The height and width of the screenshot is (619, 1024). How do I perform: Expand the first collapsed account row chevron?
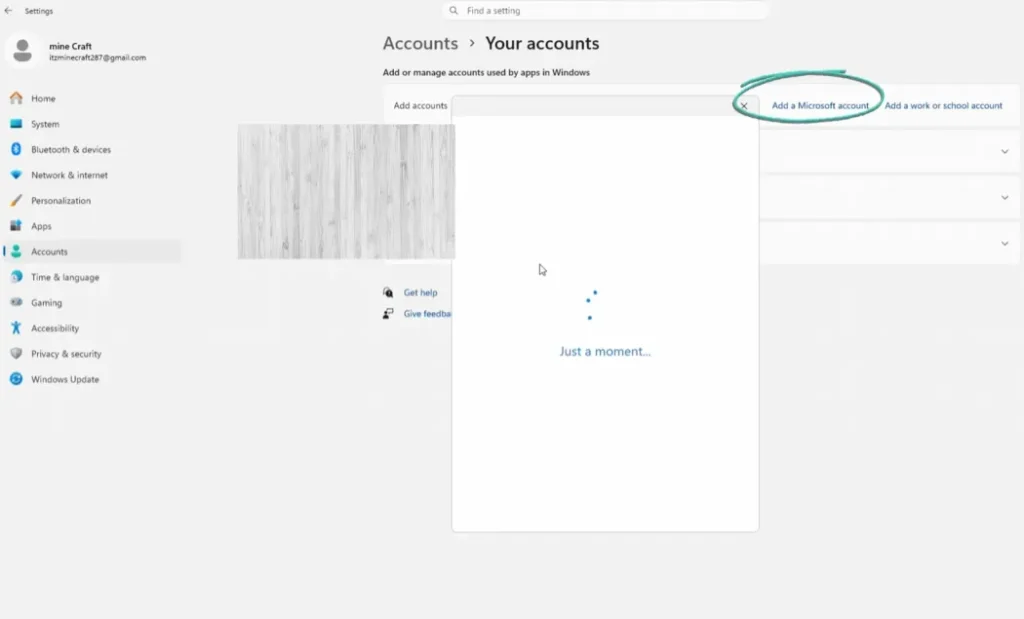pyautogui.click(x=1004, y=151)
